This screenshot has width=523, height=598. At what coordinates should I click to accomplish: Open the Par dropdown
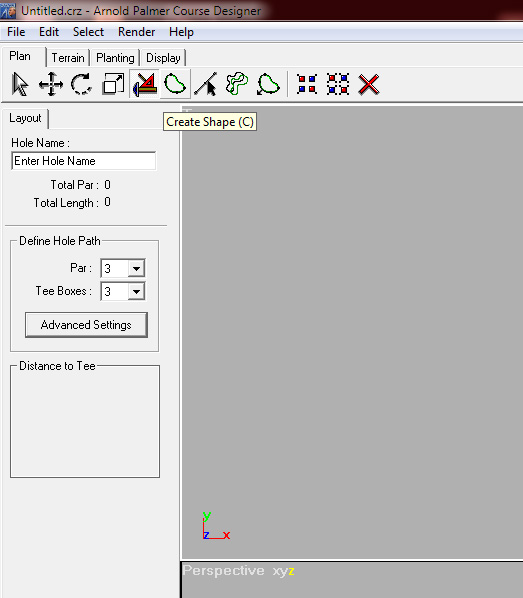pyautogui.click(x=136, y=268)
